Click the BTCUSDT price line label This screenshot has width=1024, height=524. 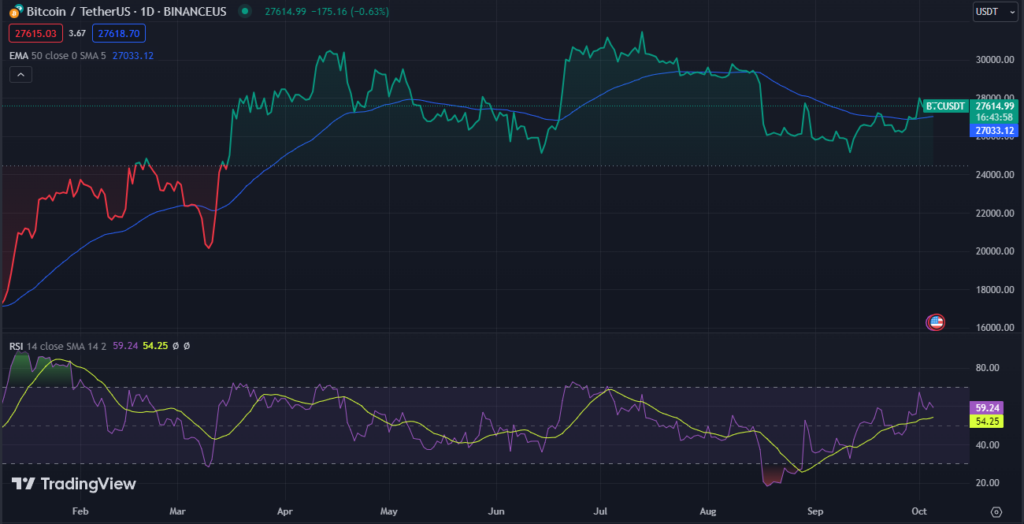(946, 105)
